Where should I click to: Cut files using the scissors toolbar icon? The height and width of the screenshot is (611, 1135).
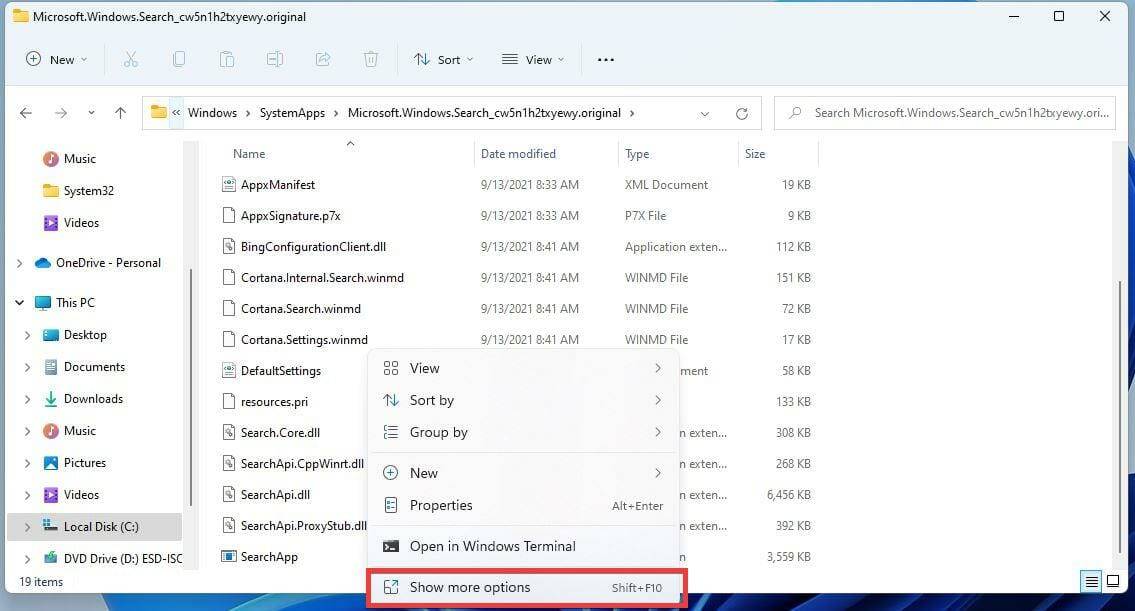[x=131, y=59]
